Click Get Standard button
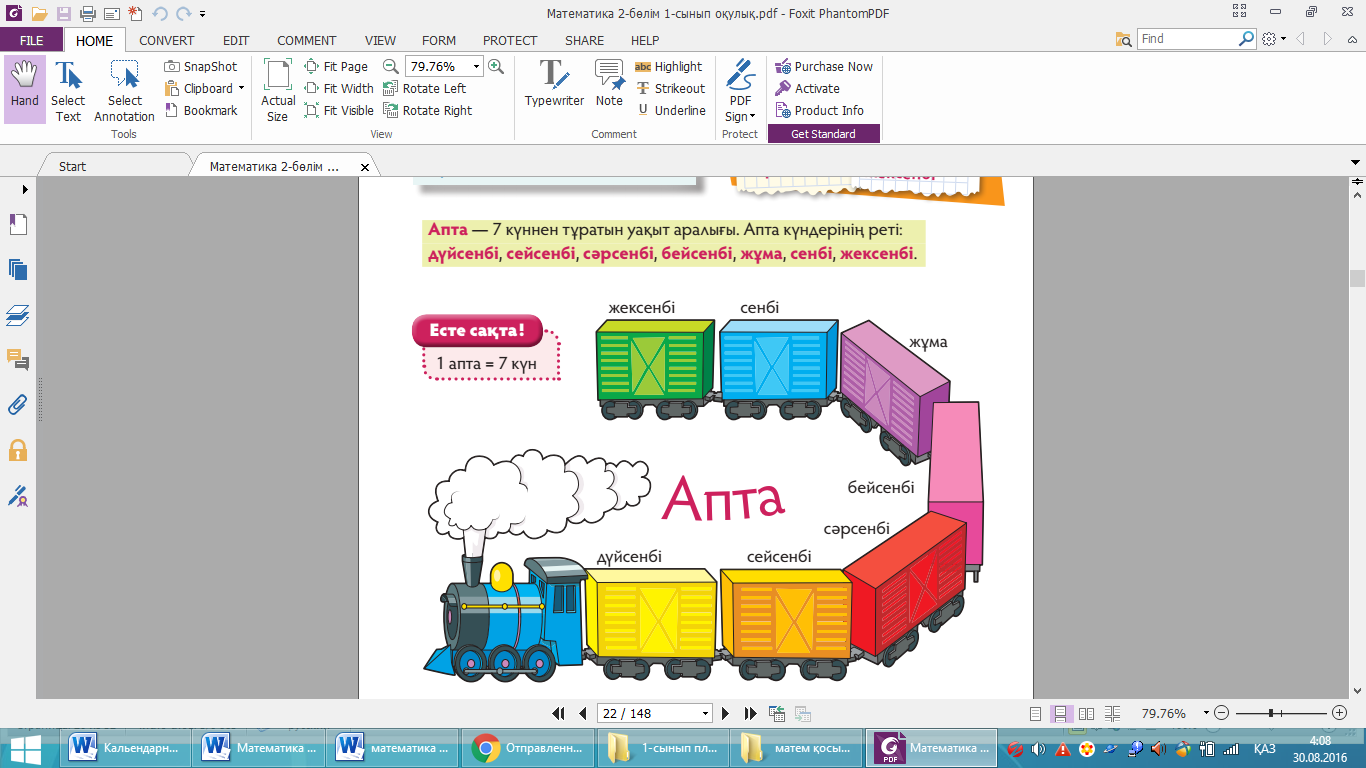Viewport: 1366px width, 768px height. pos(824,134)
